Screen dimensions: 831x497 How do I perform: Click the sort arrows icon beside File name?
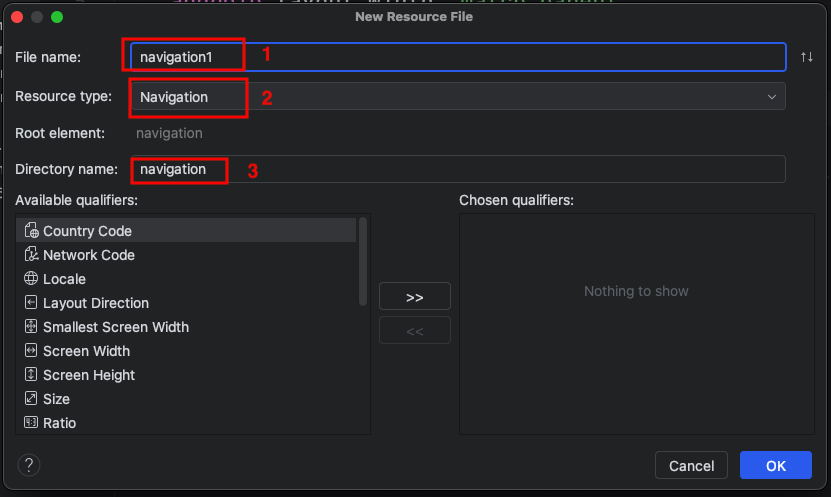tap(807, 57)
